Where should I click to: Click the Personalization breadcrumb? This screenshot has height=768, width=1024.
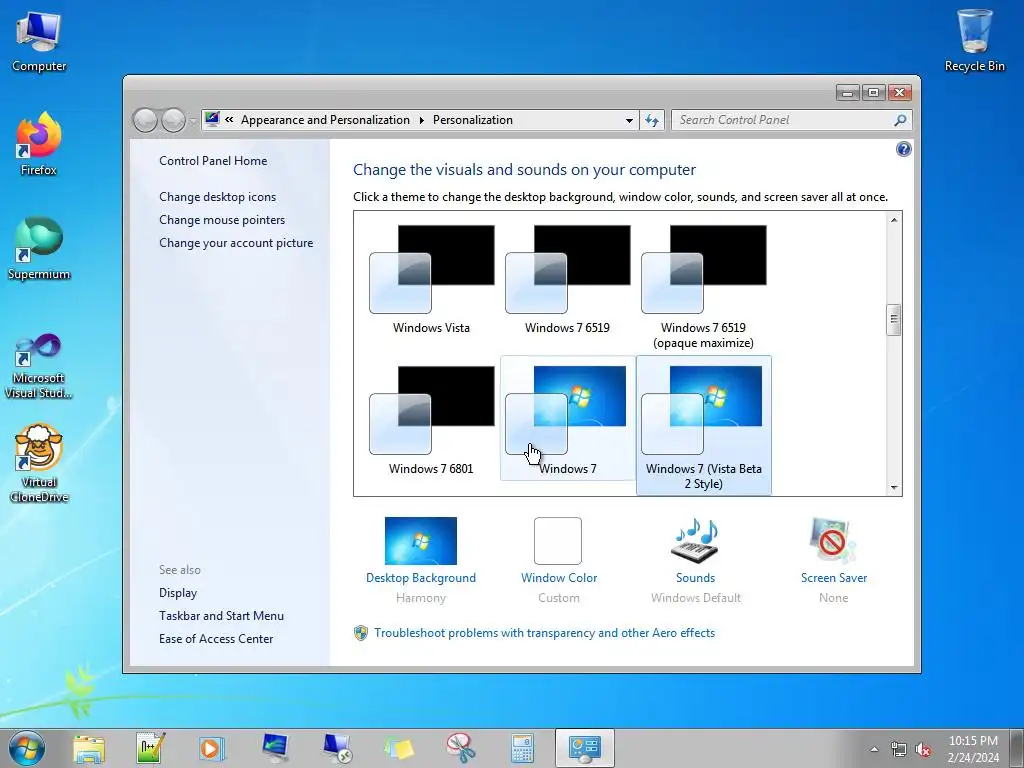tap(473, 120)
